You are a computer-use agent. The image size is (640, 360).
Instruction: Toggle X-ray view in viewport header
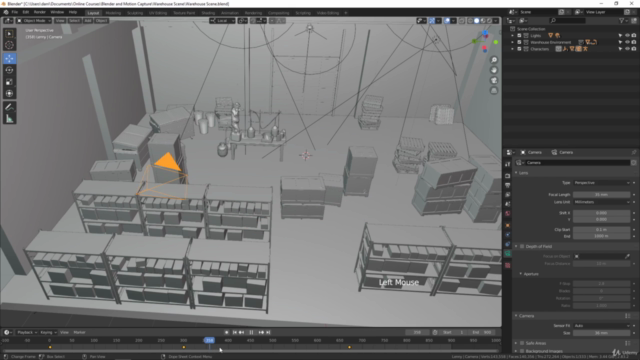pos(462,20)
